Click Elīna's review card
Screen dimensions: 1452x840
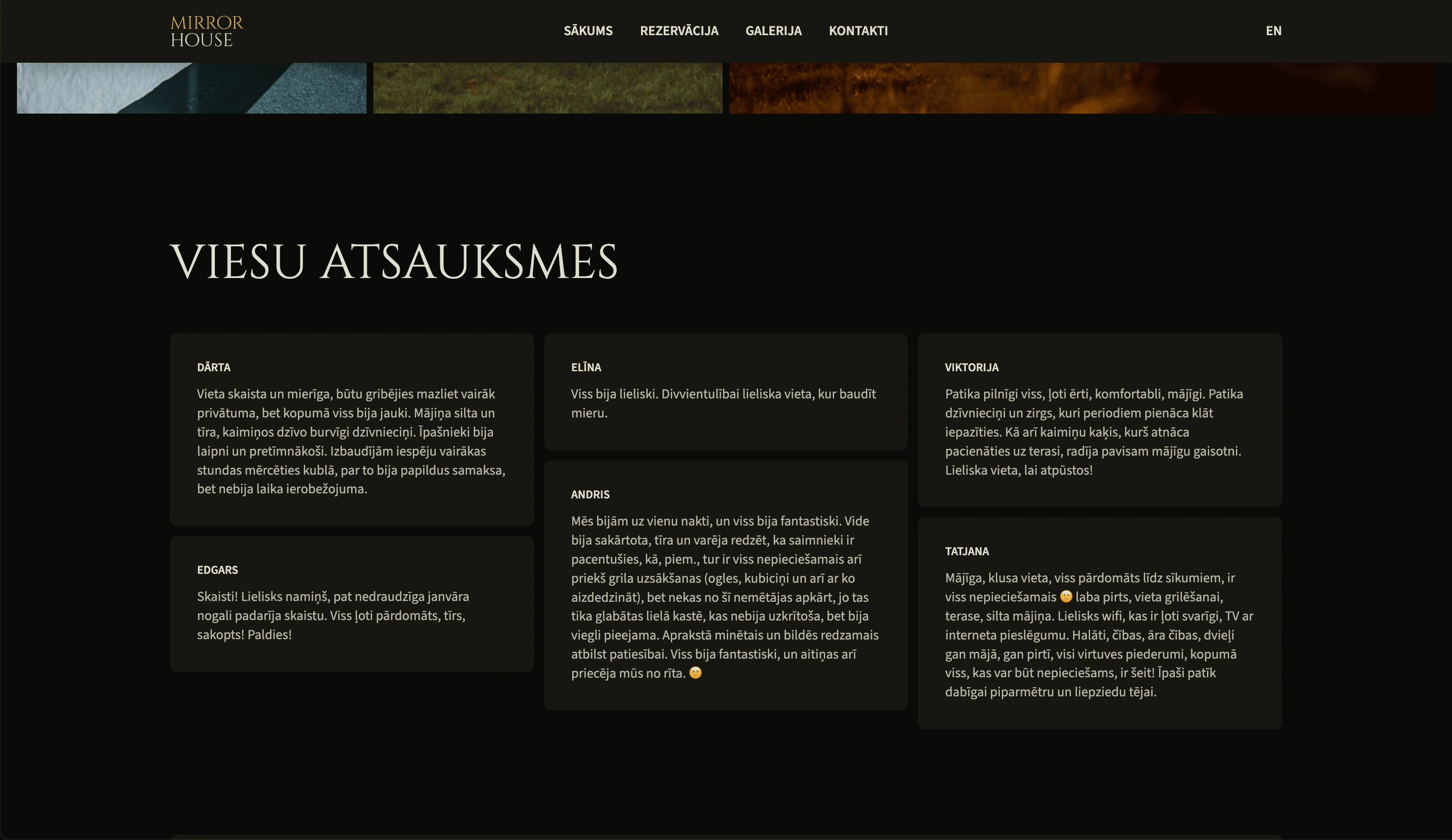[726, 392]
